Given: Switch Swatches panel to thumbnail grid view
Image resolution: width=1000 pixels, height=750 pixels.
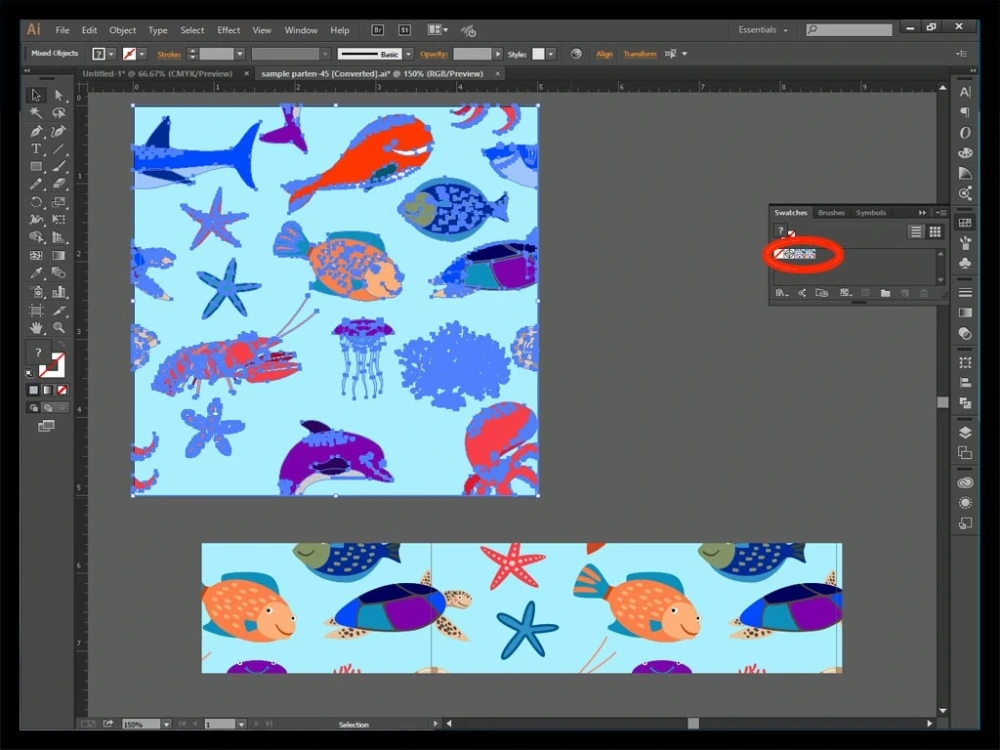Looking at the screenshot, I should tap(935, 232).
